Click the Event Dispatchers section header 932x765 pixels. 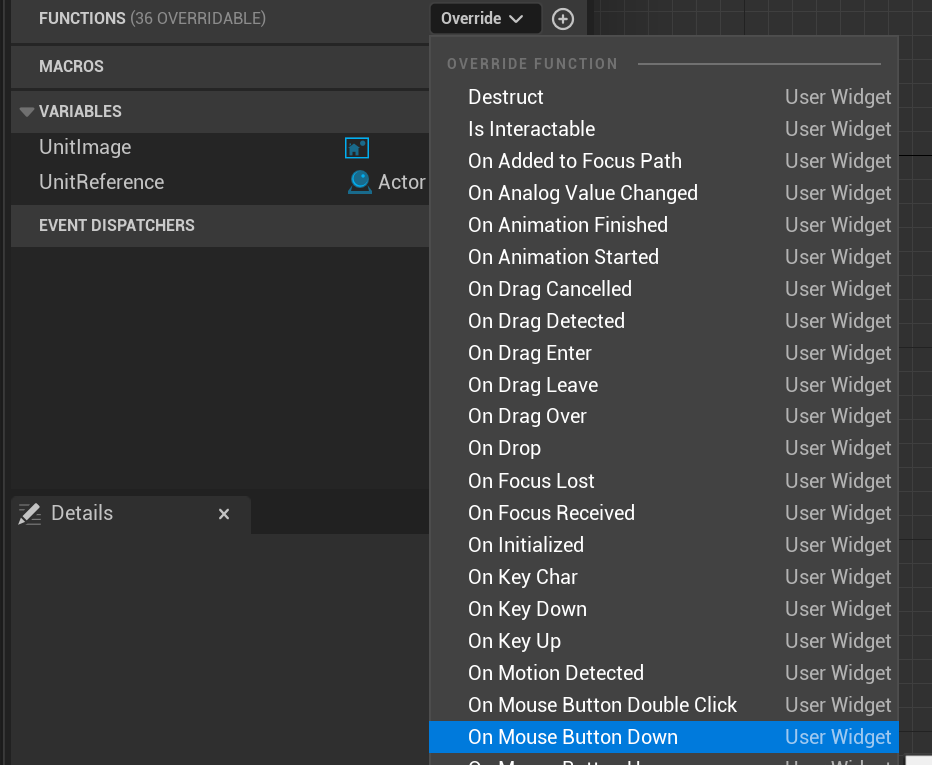(x=116, y=225)
